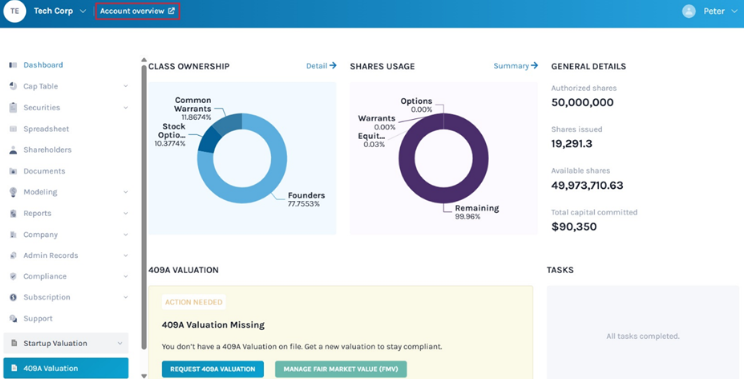Click the 50,000,000 authorized shares value

[x=582, y=102]
